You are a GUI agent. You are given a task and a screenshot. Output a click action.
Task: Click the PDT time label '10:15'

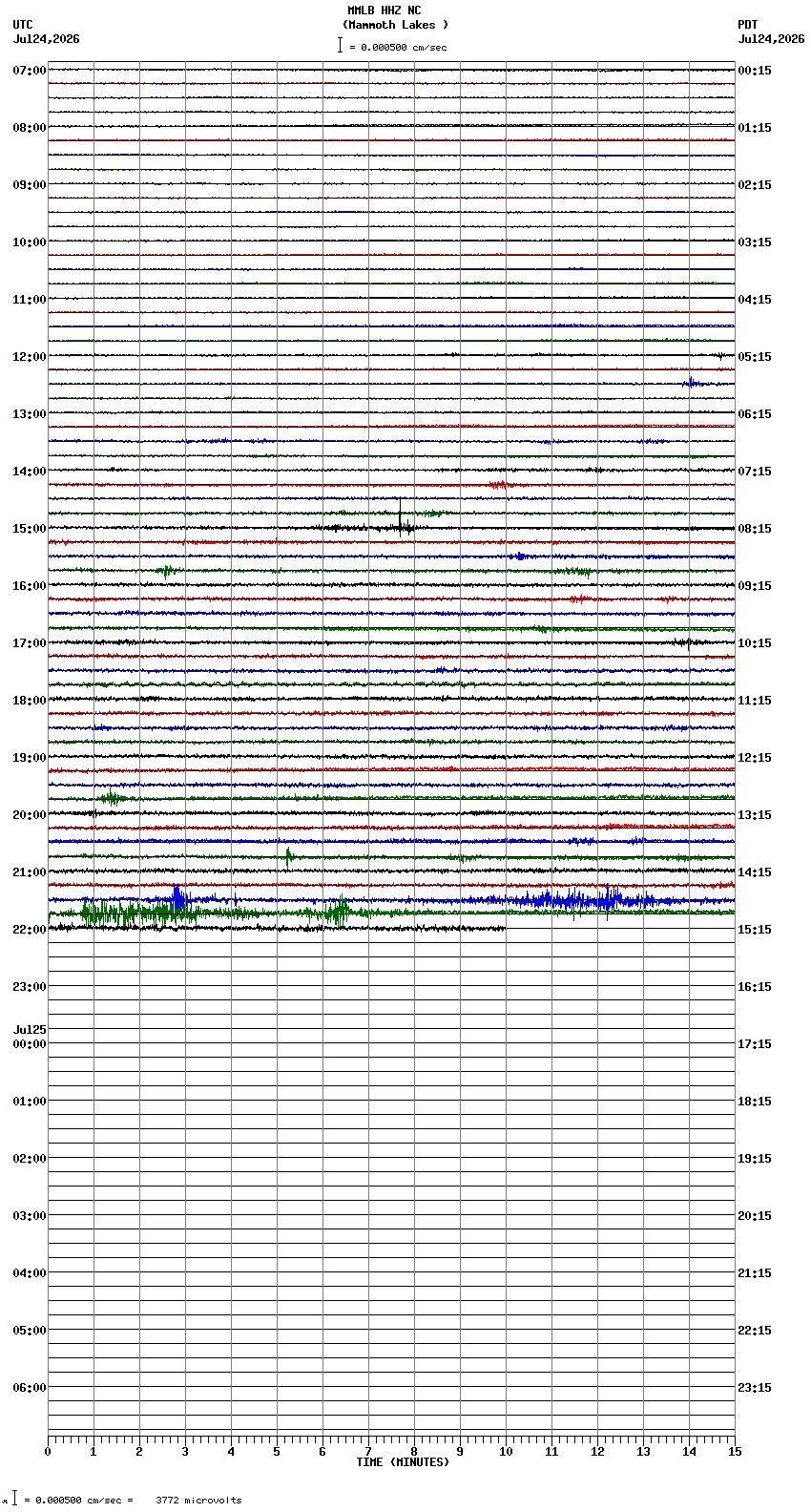[755, 643]
